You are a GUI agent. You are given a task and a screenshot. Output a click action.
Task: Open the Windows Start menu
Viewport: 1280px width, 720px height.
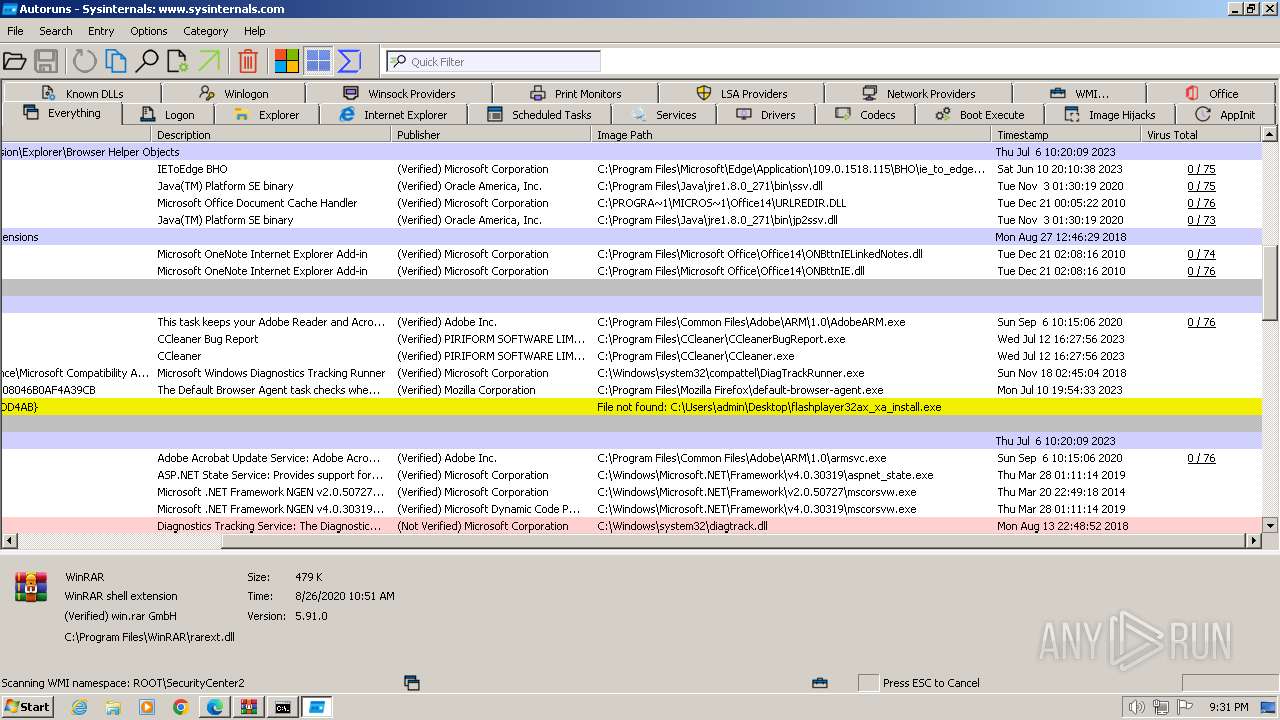click(x=27, y=707)
